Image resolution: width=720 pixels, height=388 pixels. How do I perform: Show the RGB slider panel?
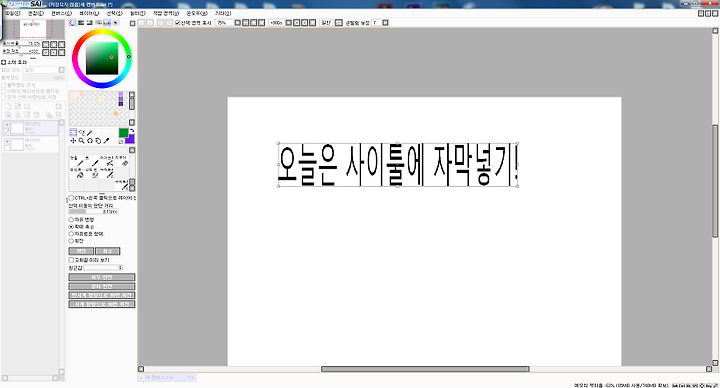point(81,22)
